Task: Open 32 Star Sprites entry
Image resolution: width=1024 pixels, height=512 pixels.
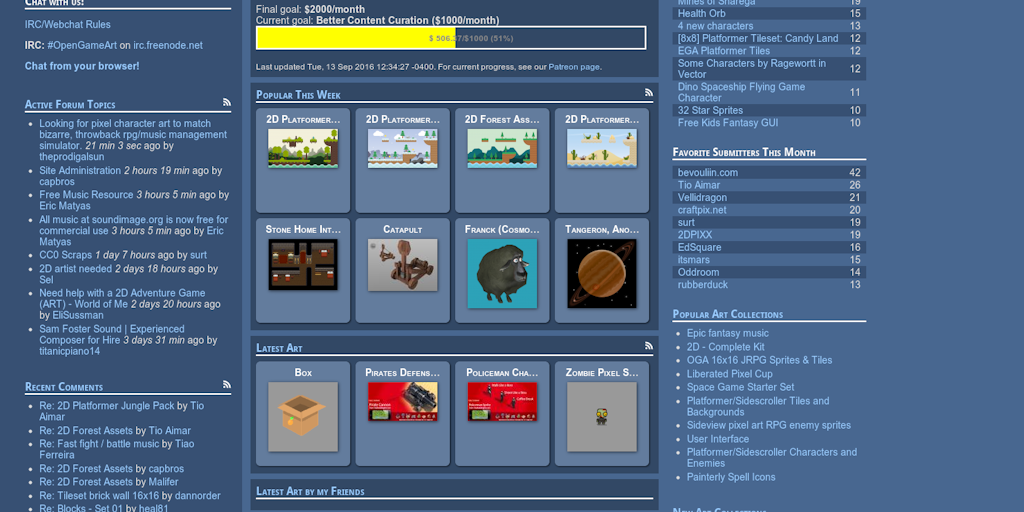Action: point(711,110)
